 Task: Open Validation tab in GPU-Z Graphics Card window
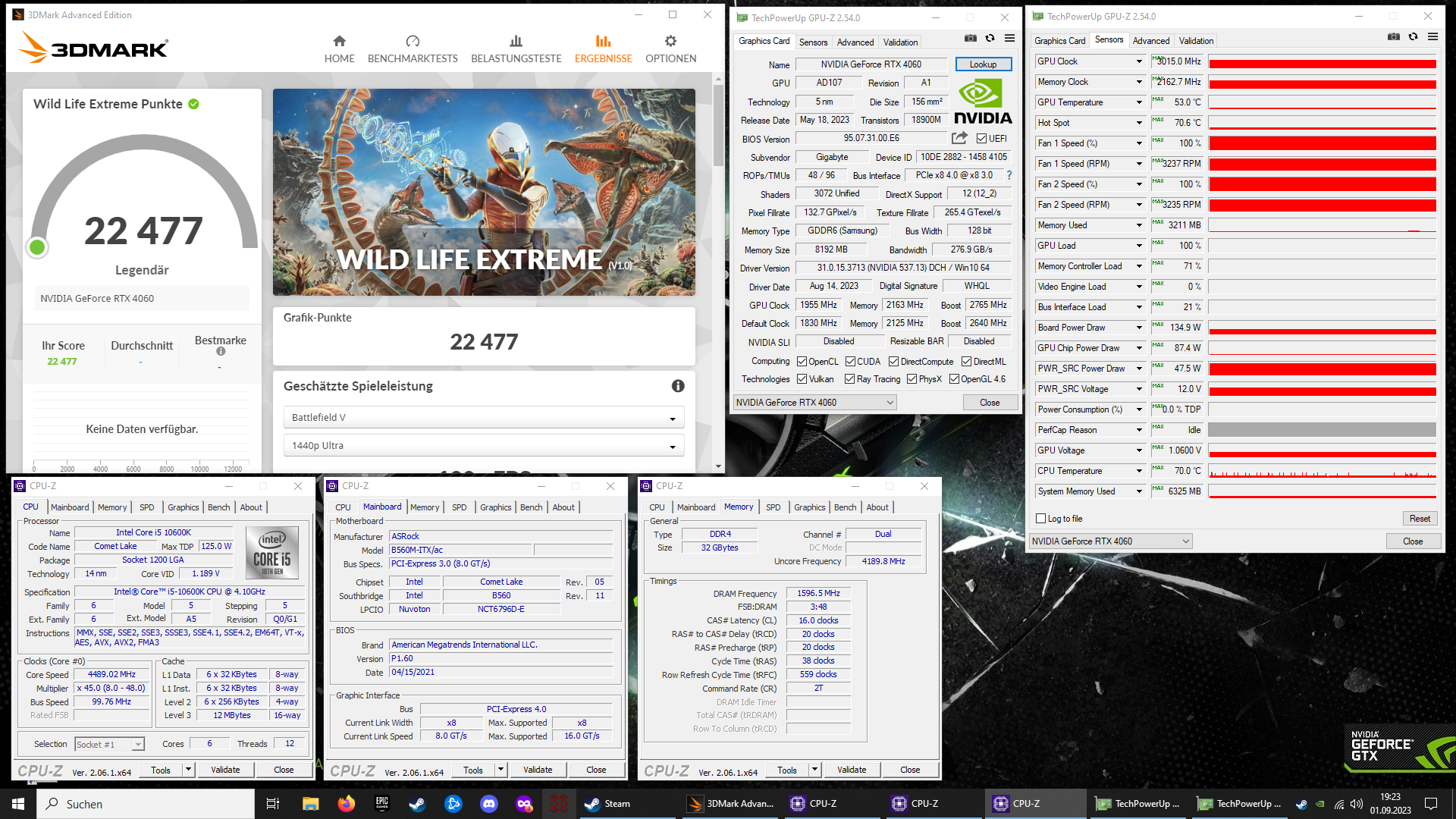pos(900,42)
